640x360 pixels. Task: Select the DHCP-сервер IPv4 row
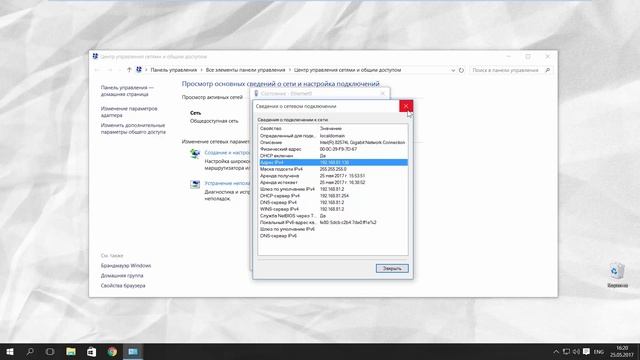coord(333,196)
